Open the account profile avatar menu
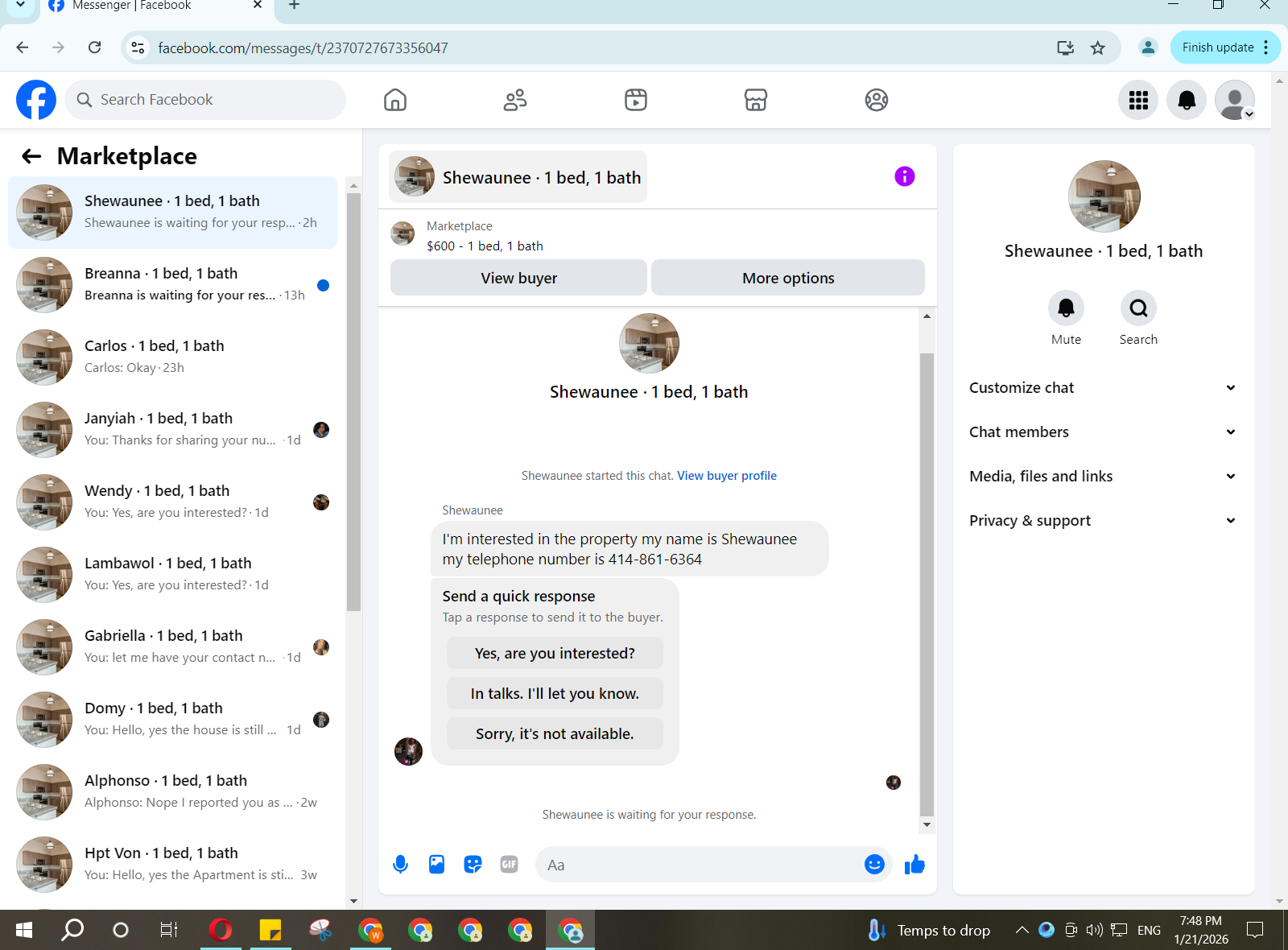 tap(1235, 100)
